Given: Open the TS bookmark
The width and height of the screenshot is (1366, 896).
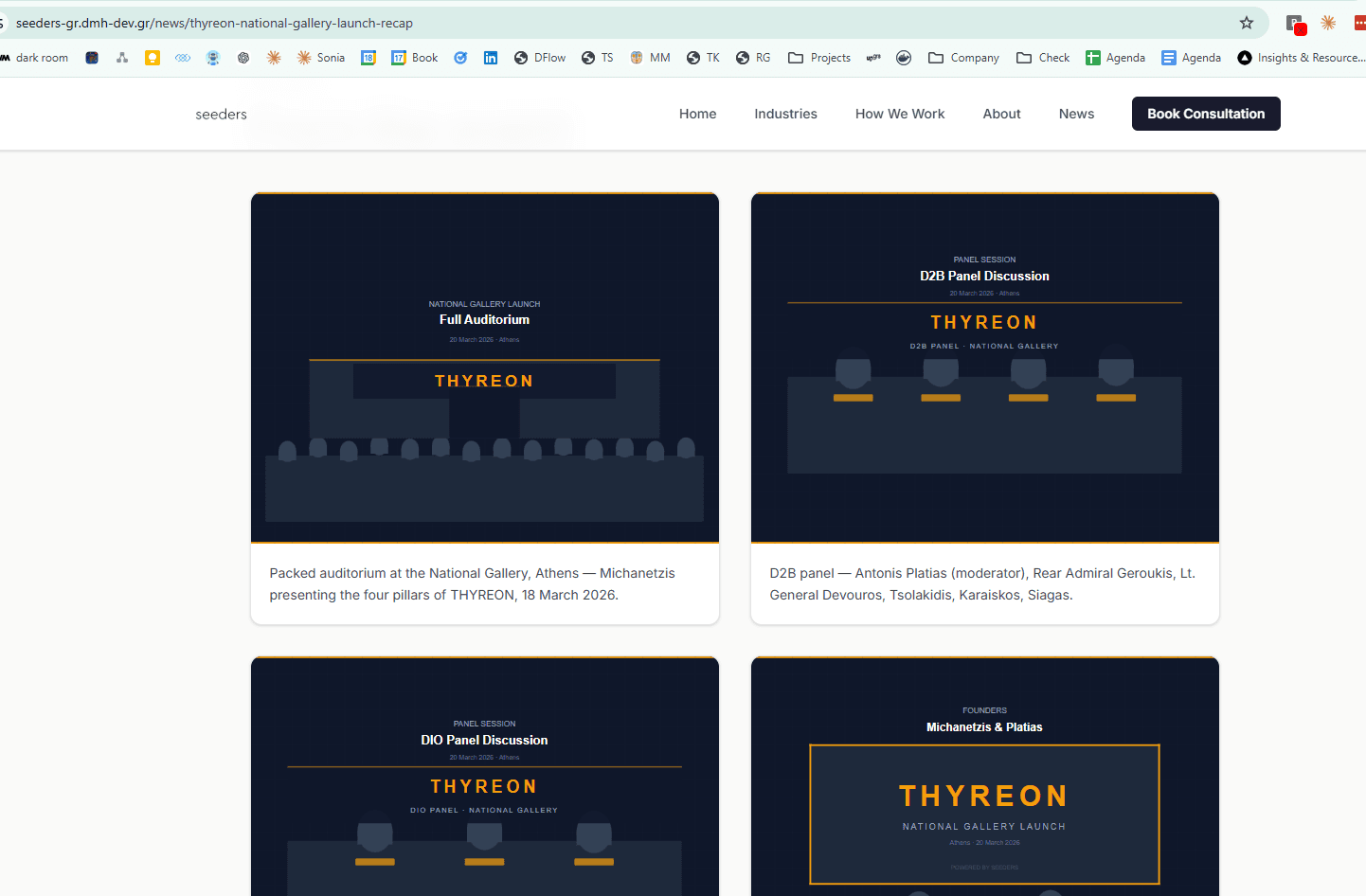Looking at the screenshot, I should (598, 58).
